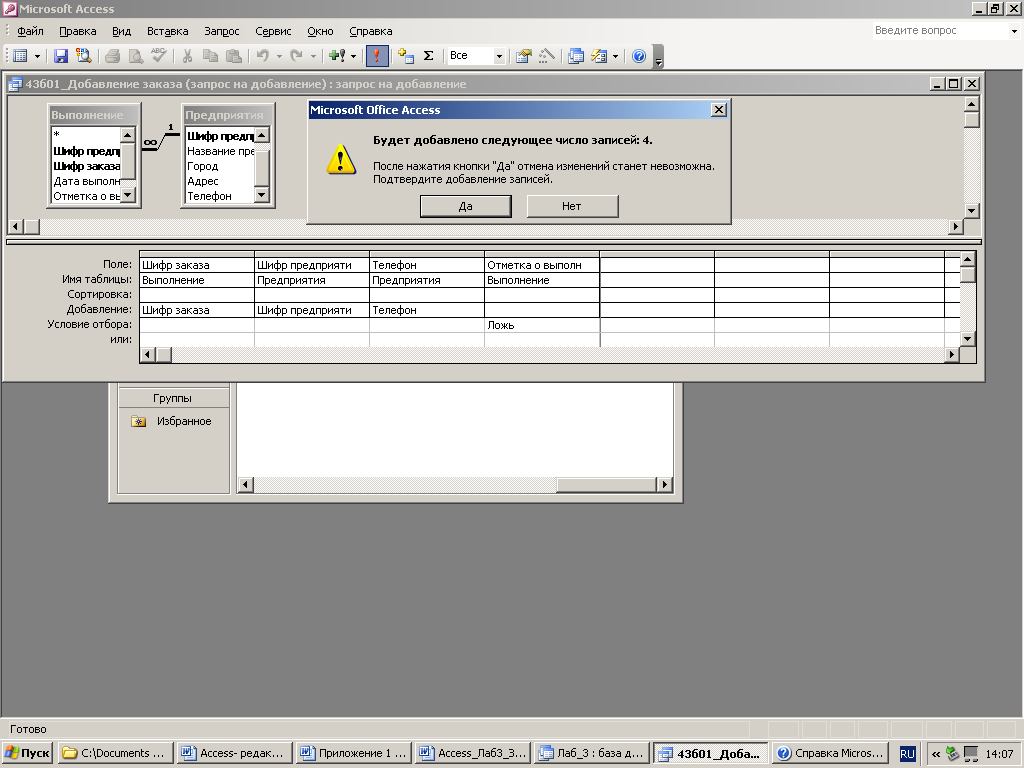Click the Show Table toolbar icon
This screenshot has width=1024, height=768.
tap(406, 56)
